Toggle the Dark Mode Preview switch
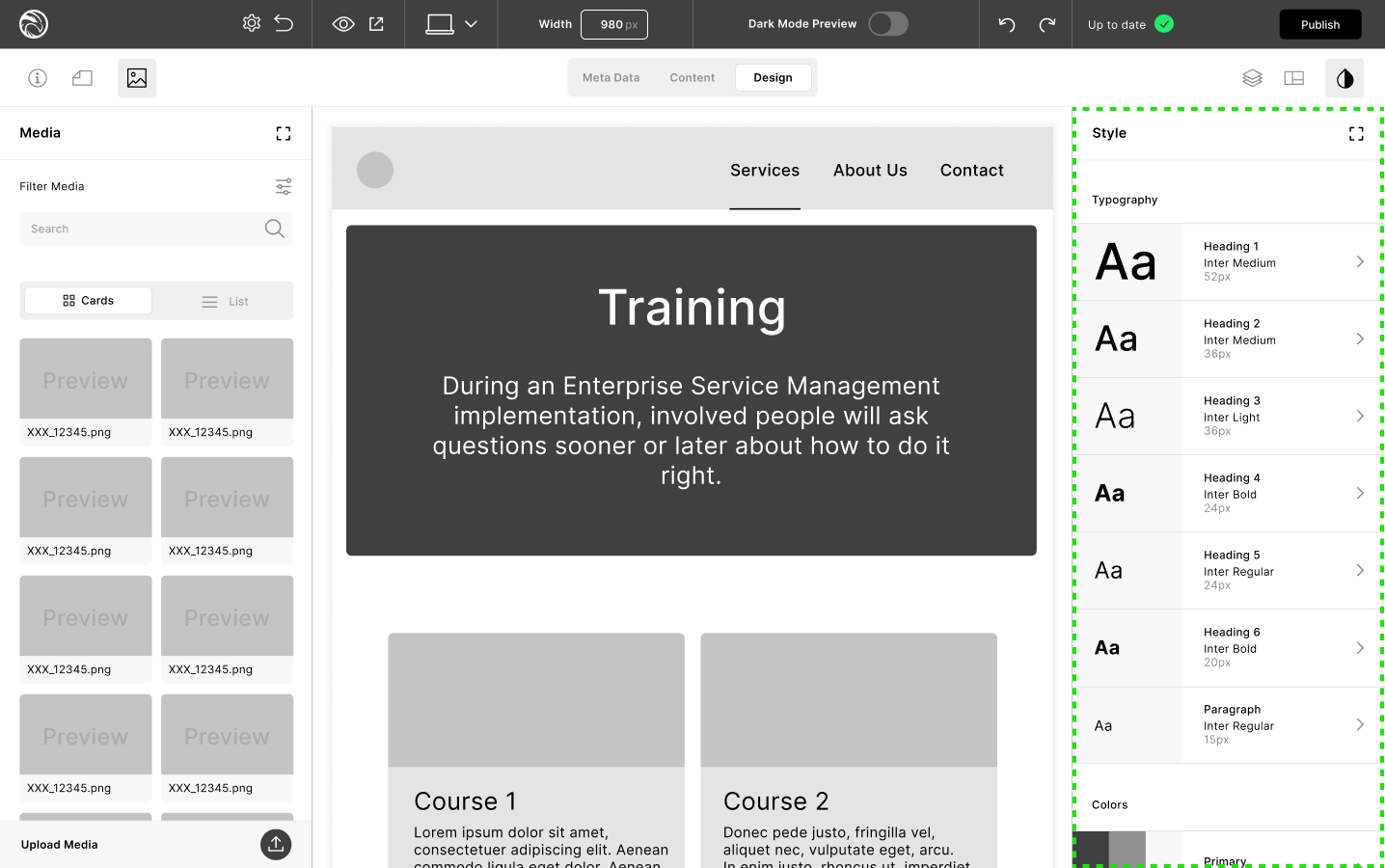Viewport: 1385px width, 868px height. pyautogui.click(x=887, y=24)
